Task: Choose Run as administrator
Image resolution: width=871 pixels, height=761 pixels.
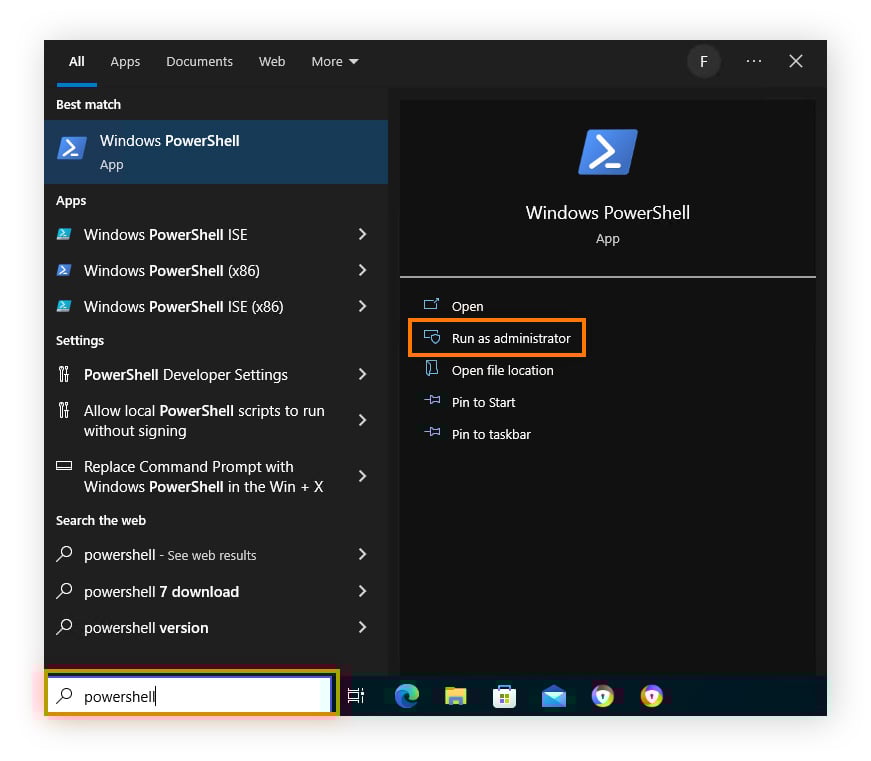Action: point(510,338)
